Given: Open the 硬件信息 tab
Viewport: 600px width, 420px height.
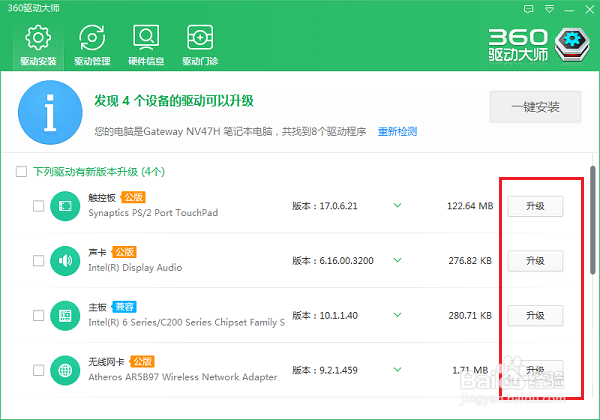Looking at the screenshot, I should pyautogui.click(x=146, y=46).
